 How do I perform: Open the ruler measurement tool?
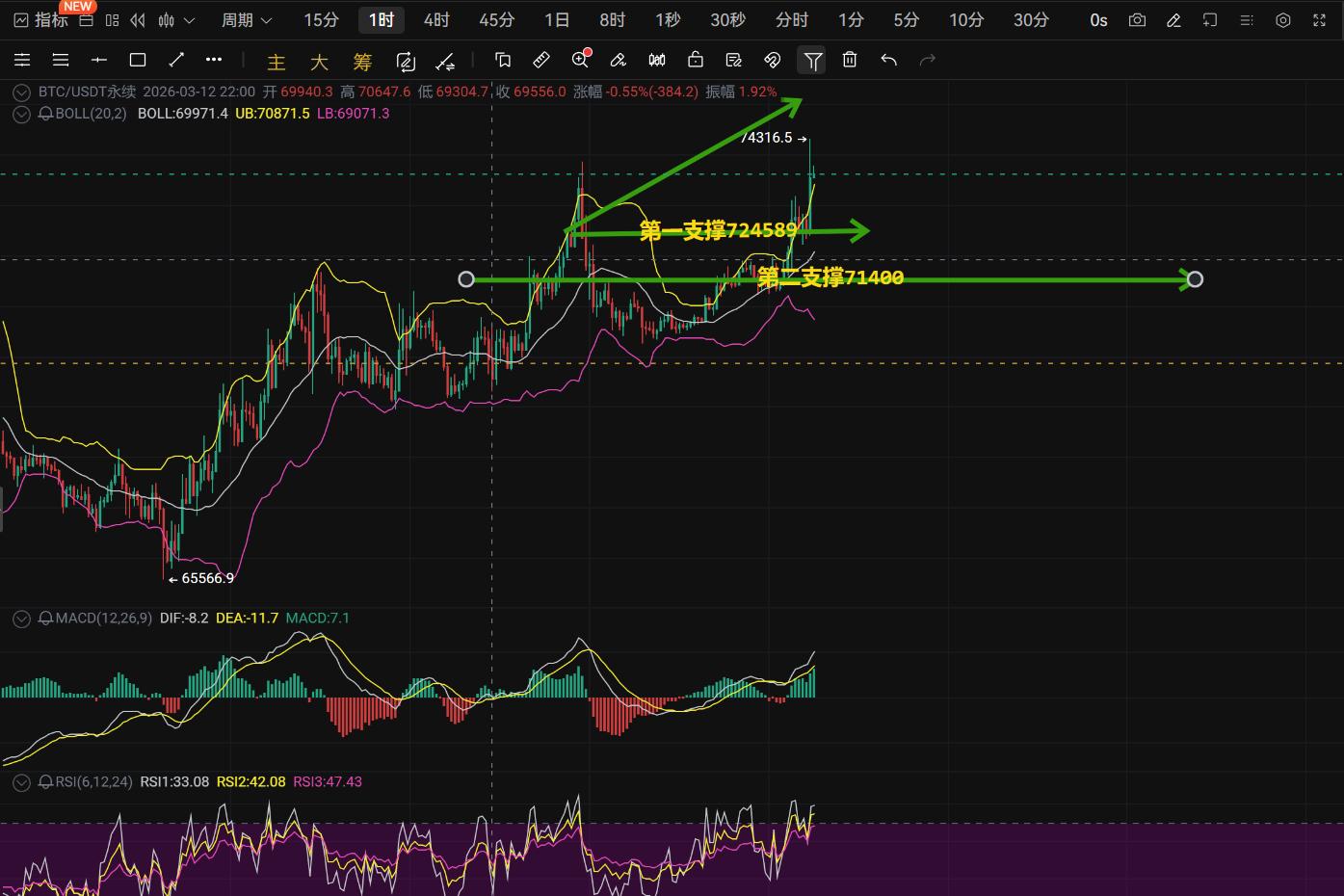(540, 60)
